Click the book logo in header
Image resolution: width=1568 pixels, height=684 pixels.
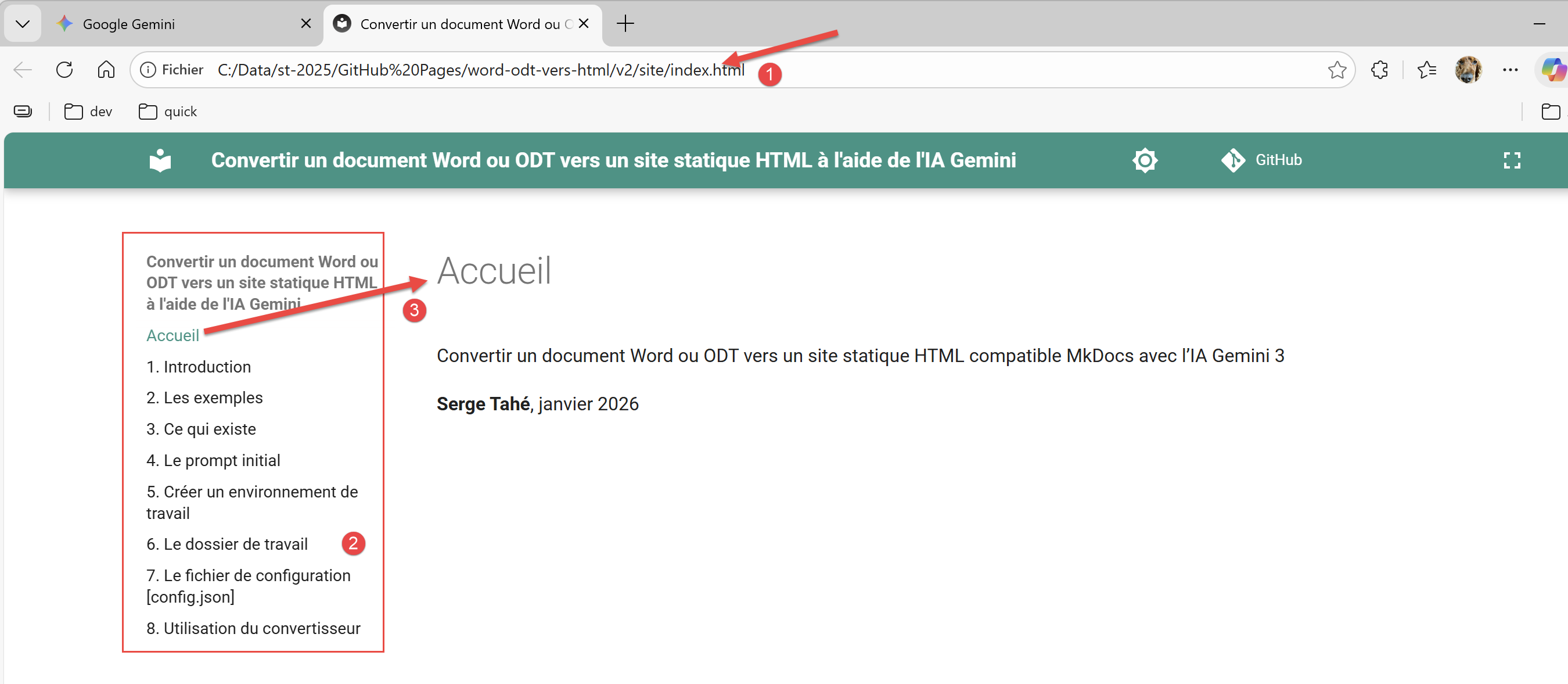click(x=160, y=160)
